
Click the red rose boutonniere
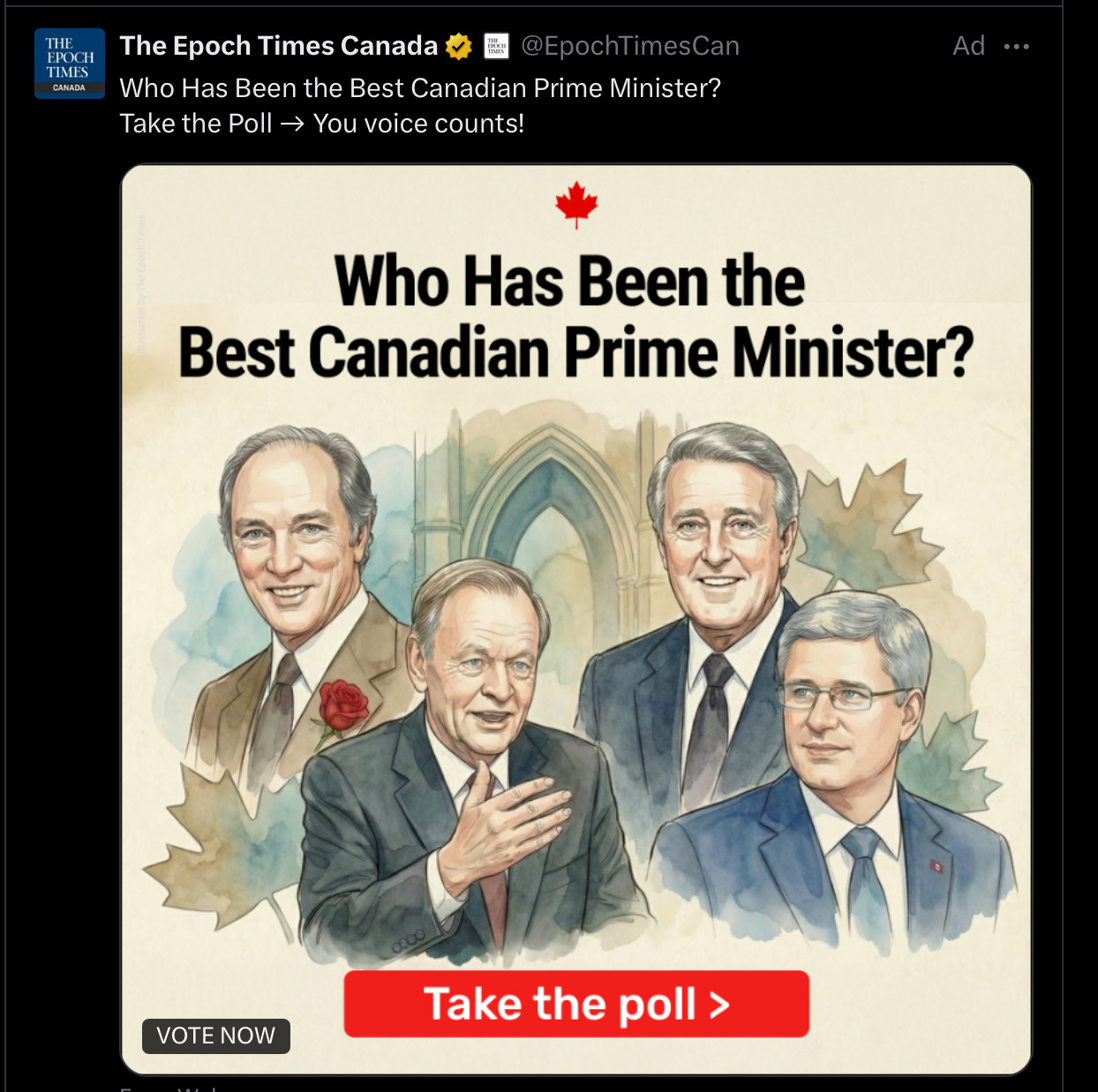342,706
